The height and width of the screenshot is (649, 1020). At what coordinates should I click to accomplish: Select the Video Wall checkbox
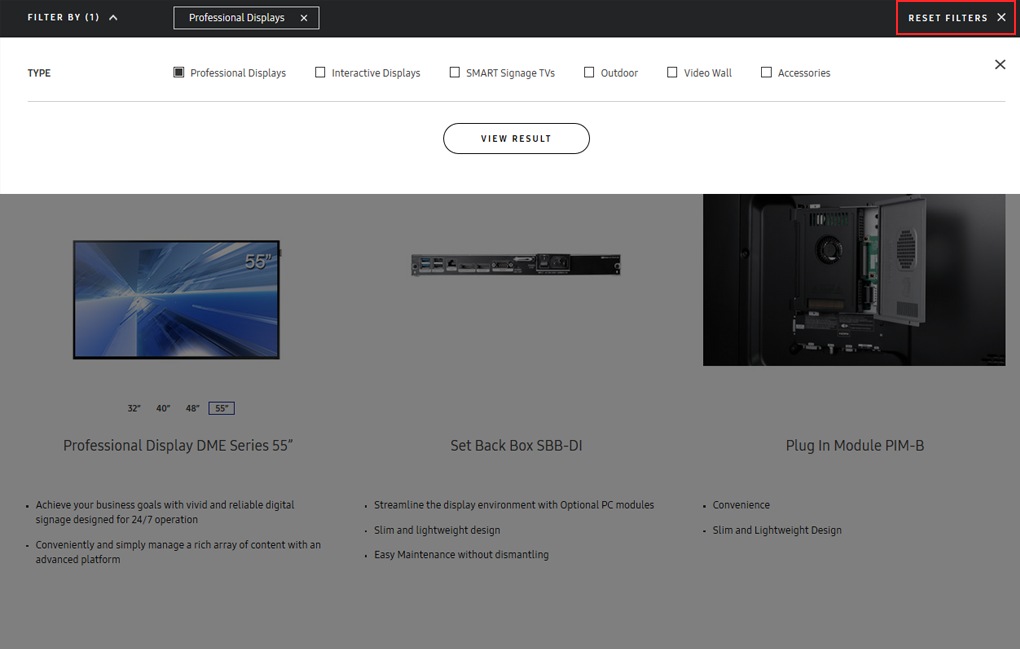pyautogui.click(x=672, y=72)
